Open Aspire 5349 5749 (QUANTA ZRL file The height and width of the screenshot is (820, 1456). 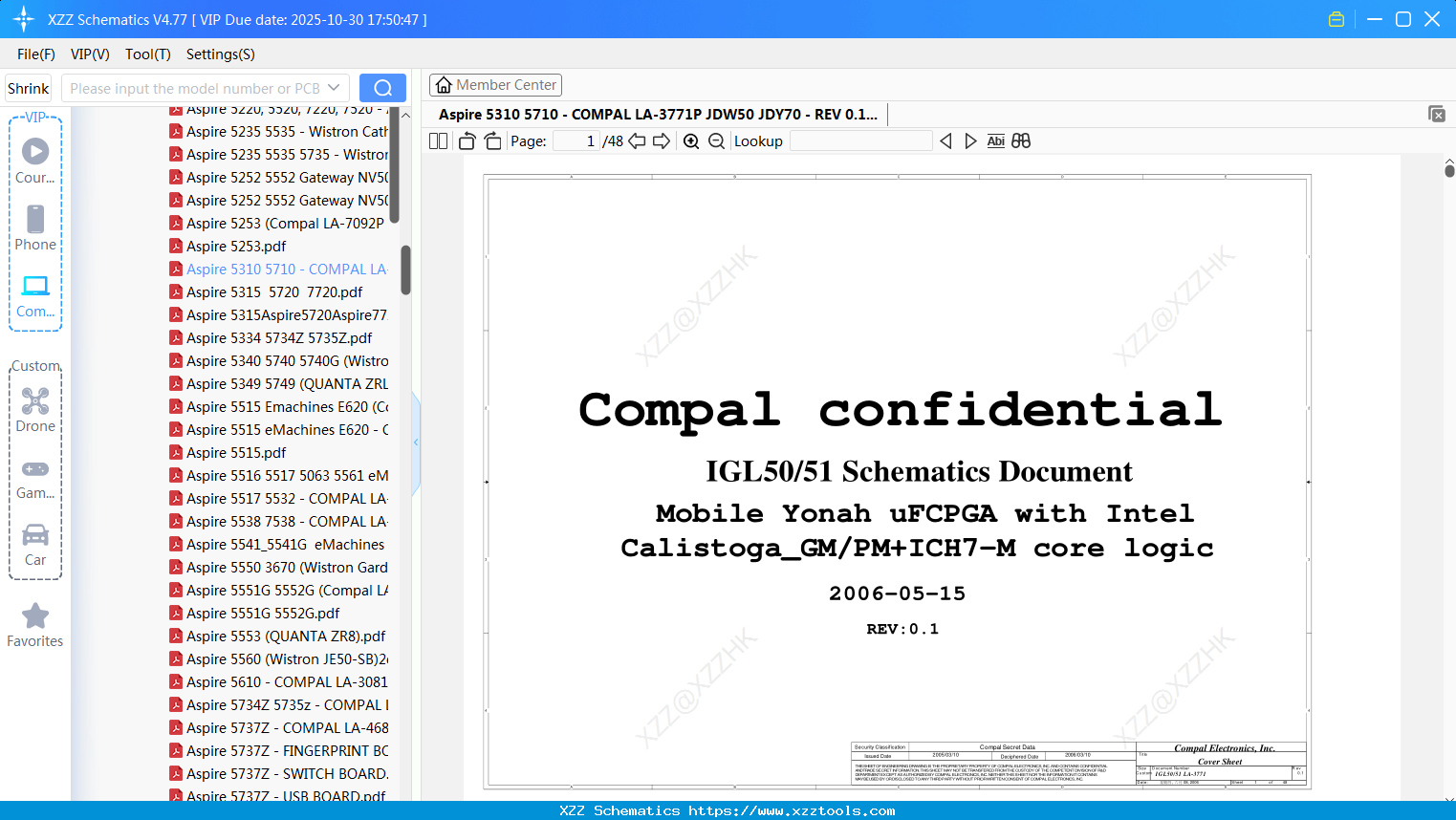click(279, 384)
